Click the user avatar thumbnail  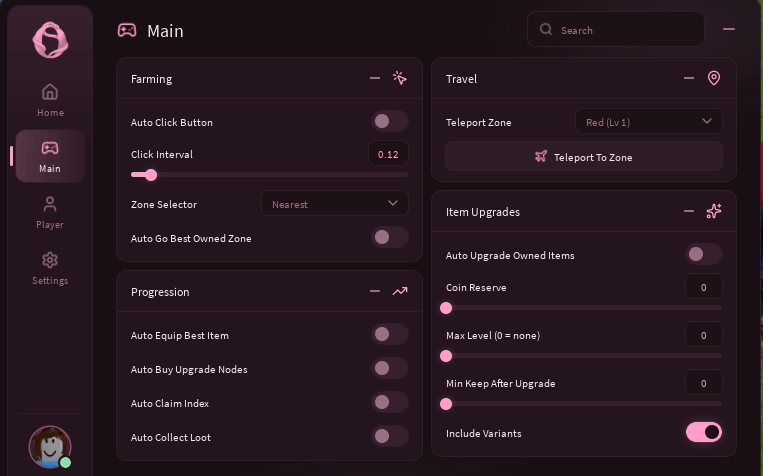click(x=50, y=447)
